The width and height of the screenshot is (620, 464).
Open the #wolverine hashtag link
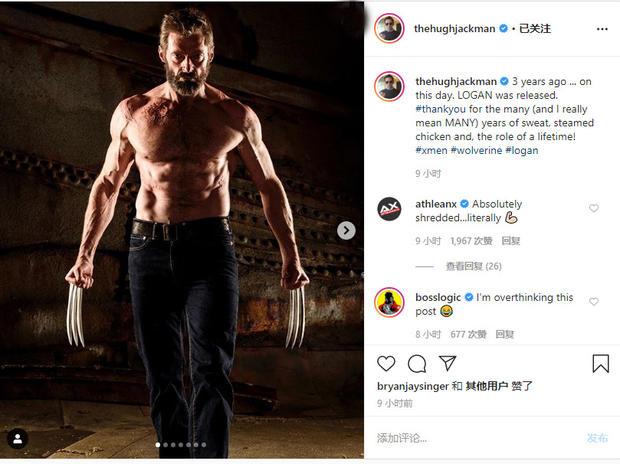pyautogui.click(x=476, y=150)
